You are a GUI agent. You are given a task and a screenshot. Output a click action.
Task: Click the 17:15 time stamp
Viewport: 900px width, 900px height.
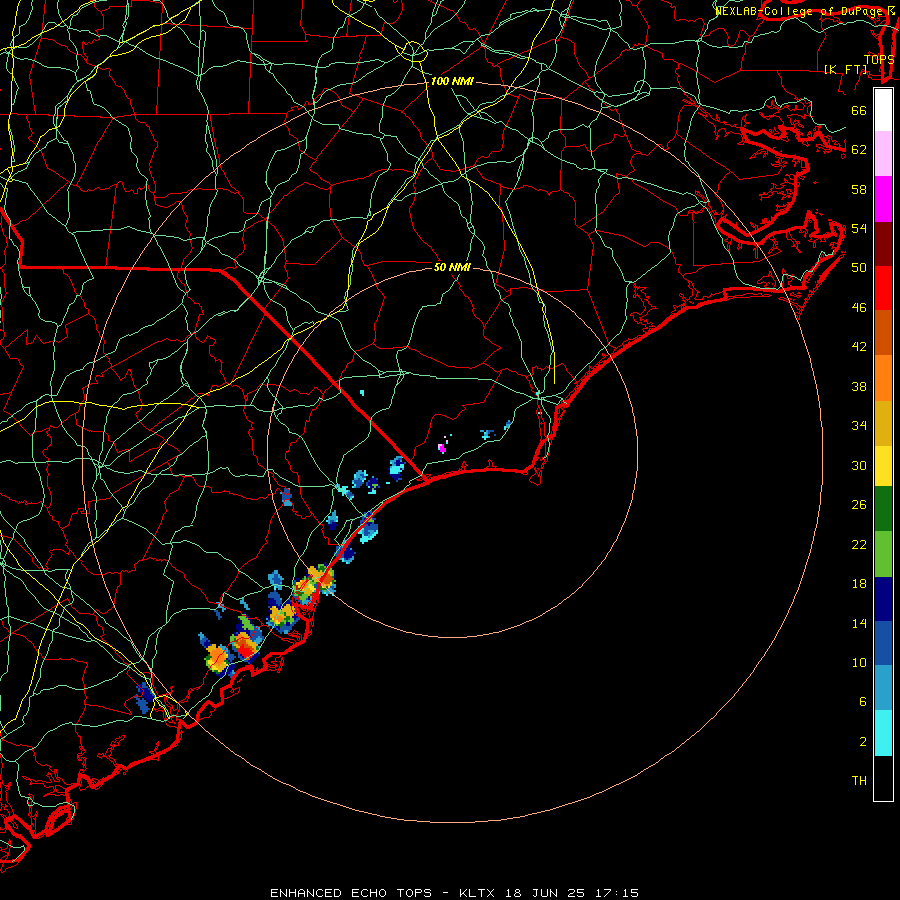pyautogui.click(x=615, y=893)
